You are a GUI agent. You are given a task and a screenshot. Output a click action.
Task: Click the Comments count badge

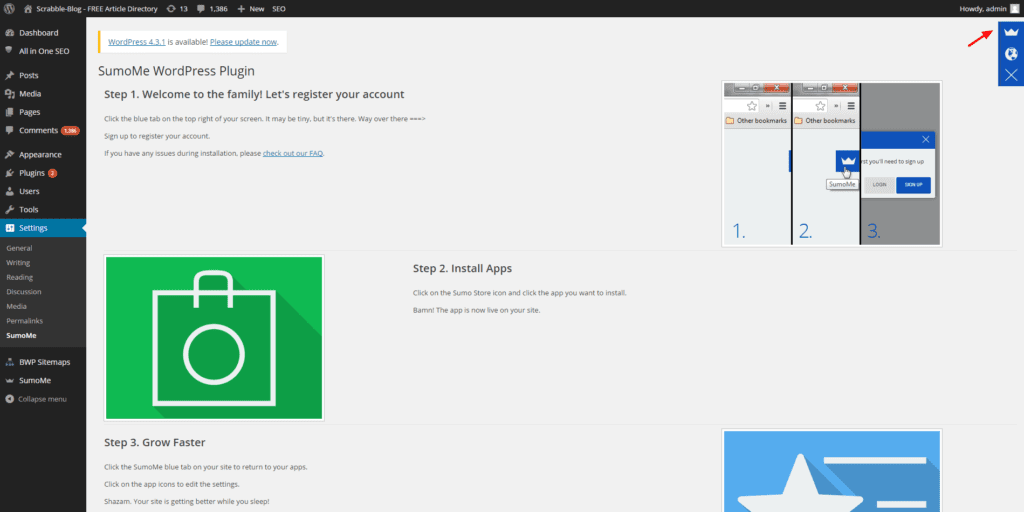coord(70,131)
